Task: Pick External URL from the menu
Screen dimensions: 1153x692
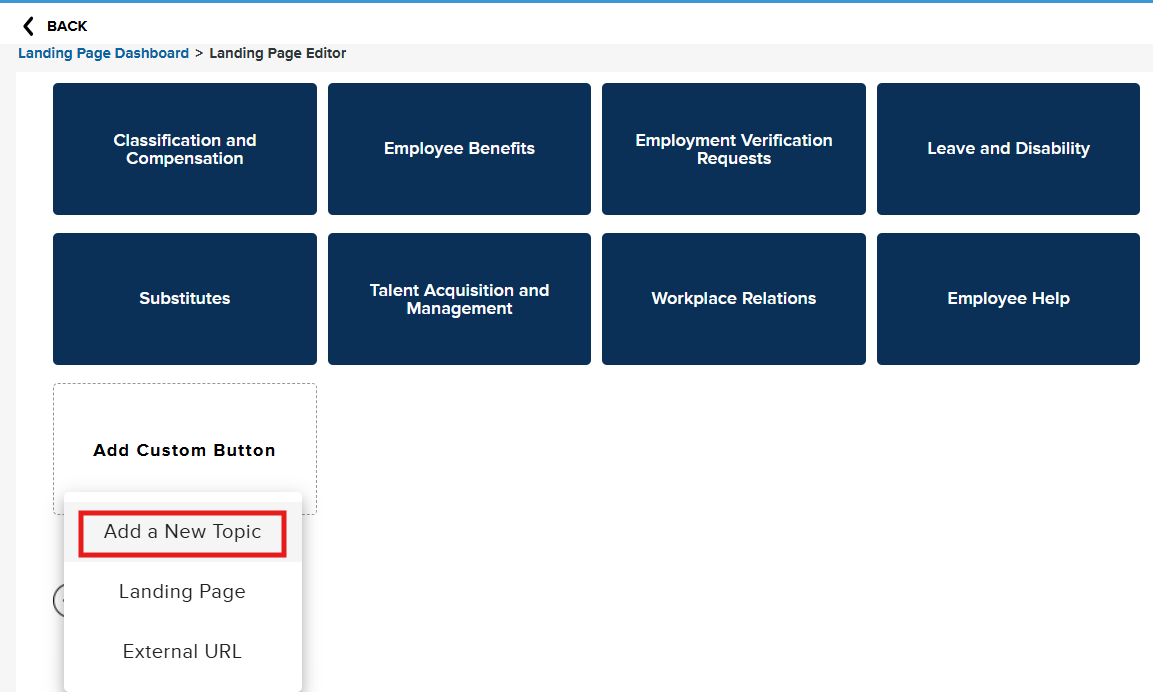Action: pyautogui.click(x=182, y=651)
